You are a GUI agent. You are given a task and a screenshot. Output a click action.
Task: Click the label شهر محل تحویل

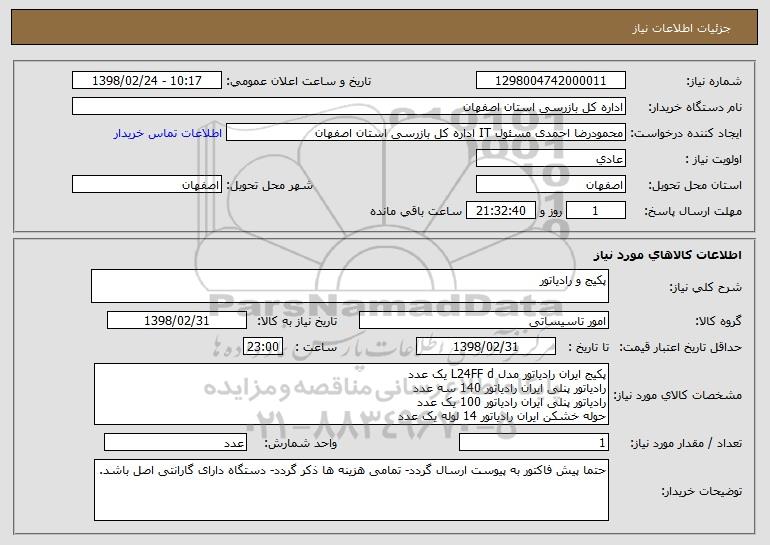[269, 185]
